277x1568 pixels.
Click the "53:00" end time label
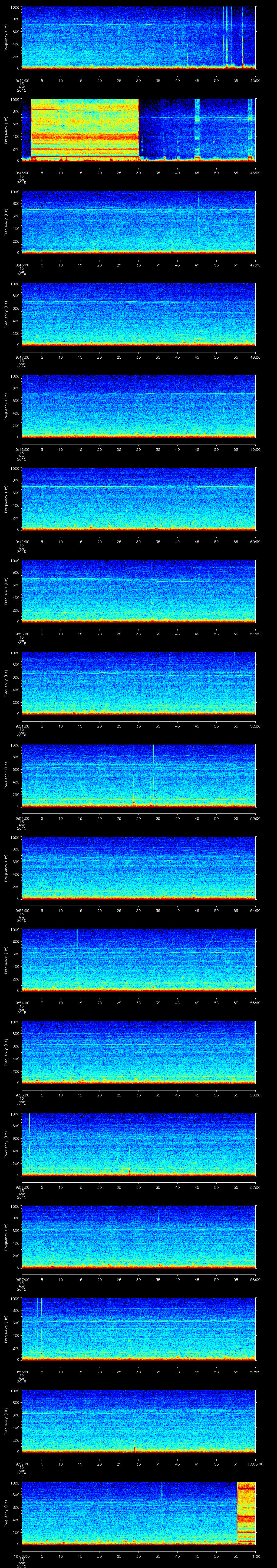(x=256, y=818)
